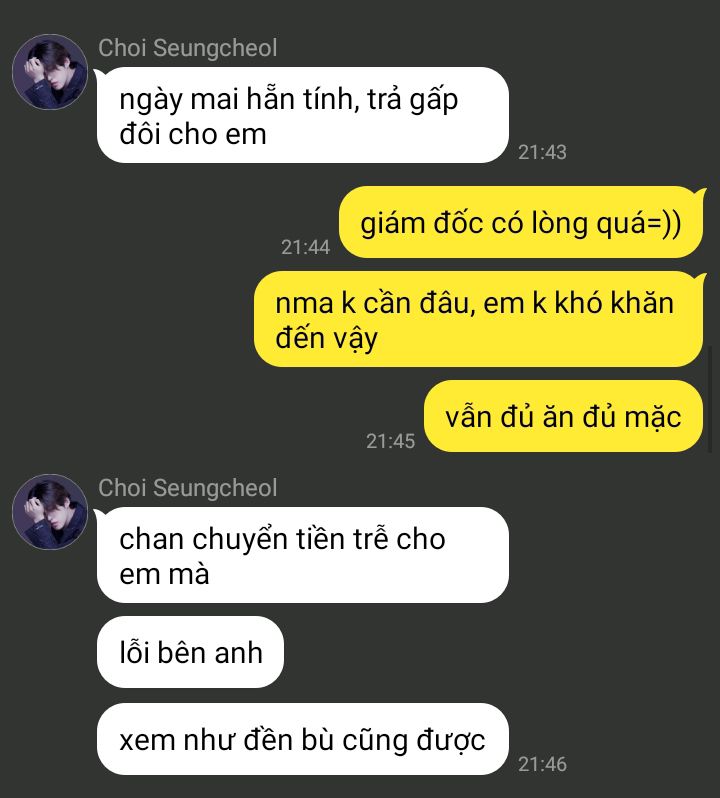Click the word "đền bù" in the last message
This screenshot has height=798, width=720.
coord(288,740)
